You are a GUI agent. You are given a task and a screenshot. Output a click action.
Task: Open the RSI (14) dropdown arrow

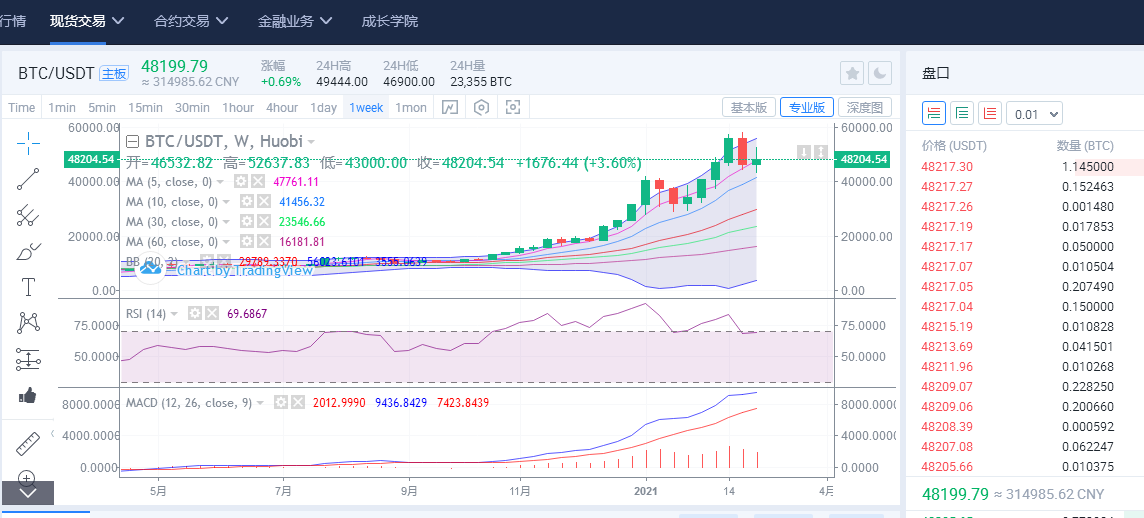[x=174, y=314]
